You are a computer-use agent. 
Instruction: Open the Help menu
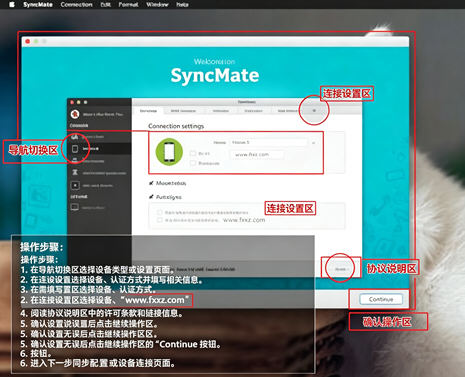pos(182,5)
